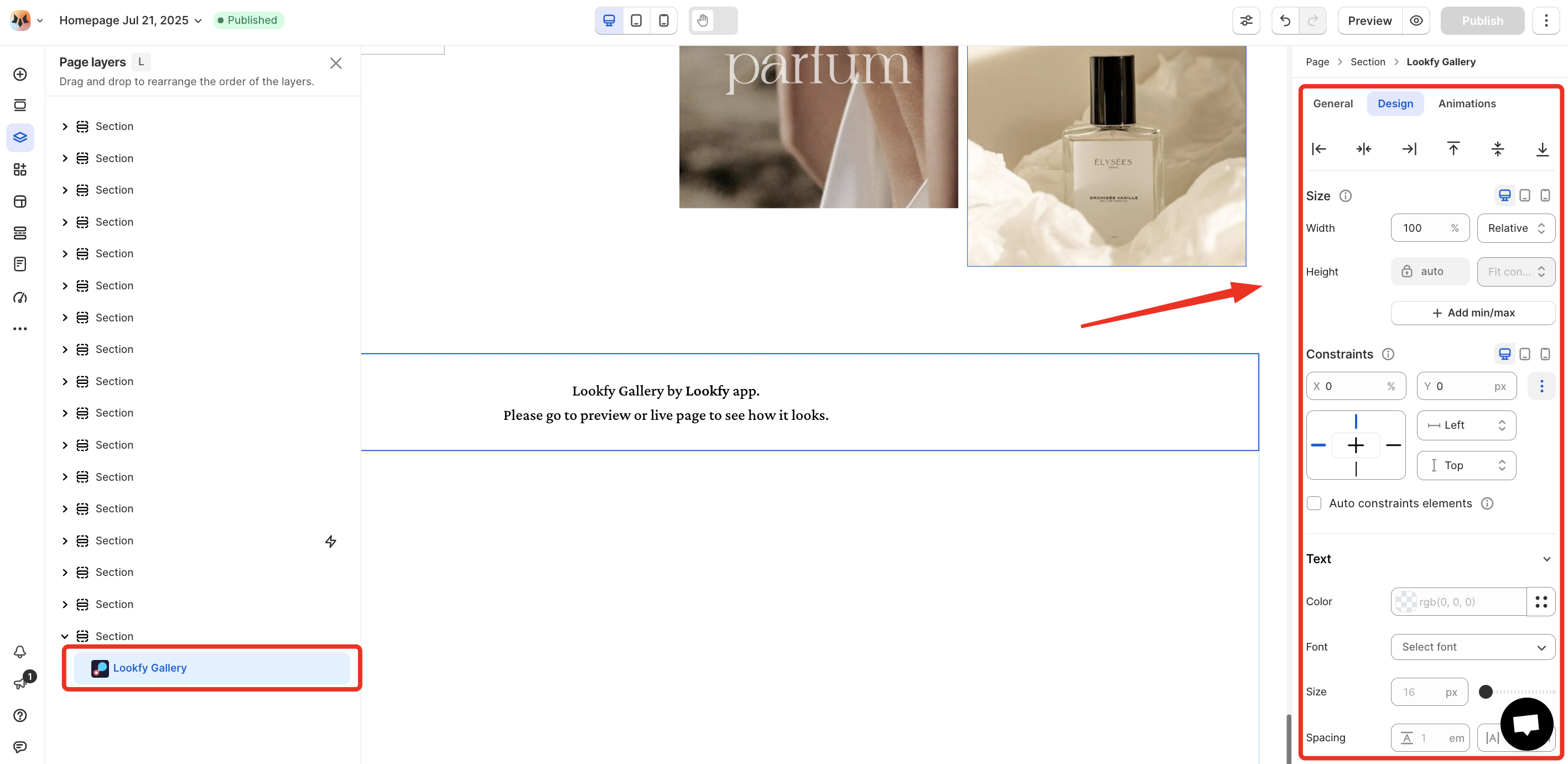This screenshot has width=1568, height=764.
Task: Go to Page in breadcrumb
Action: 1317,62
